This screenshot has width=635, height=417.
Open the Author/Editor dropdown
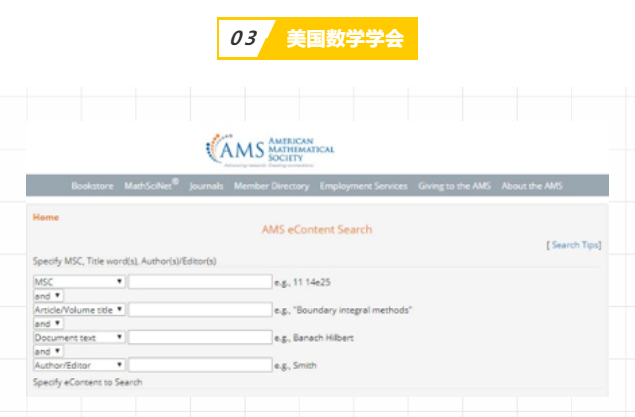pos(79,366)
